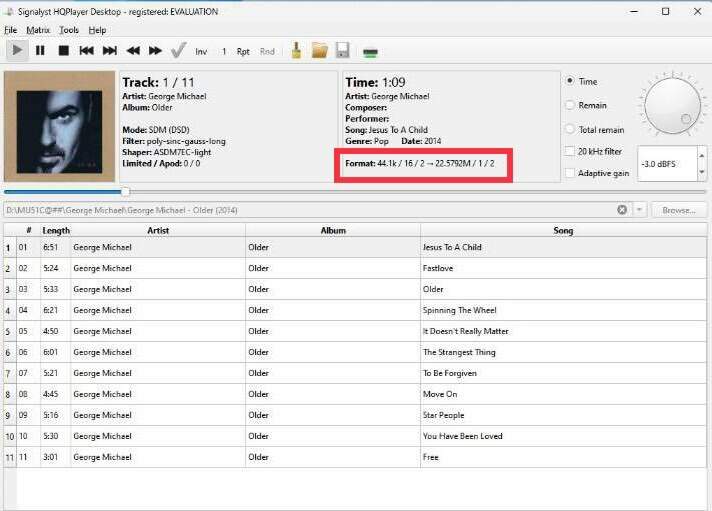Toggle the Rpt repeat button
Screen dimensions: 712x511
tap(243, 52)
